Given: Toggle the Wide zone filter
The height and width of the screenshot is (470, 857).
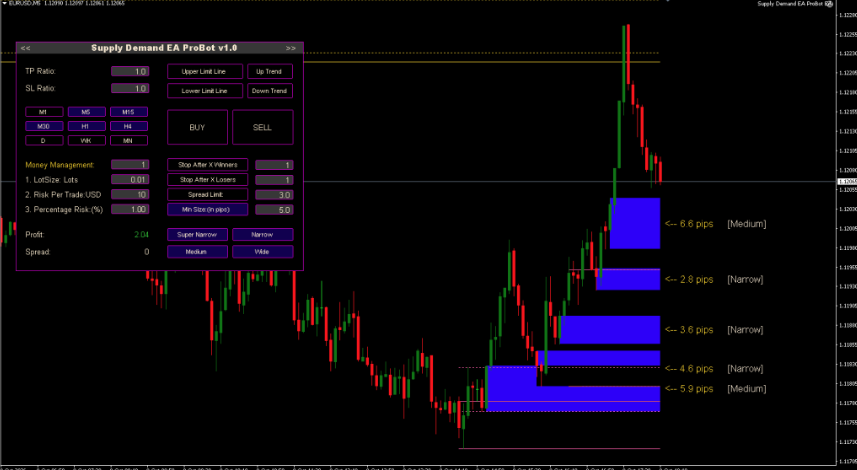Looking at the screenshot, I should coord(263,252).
